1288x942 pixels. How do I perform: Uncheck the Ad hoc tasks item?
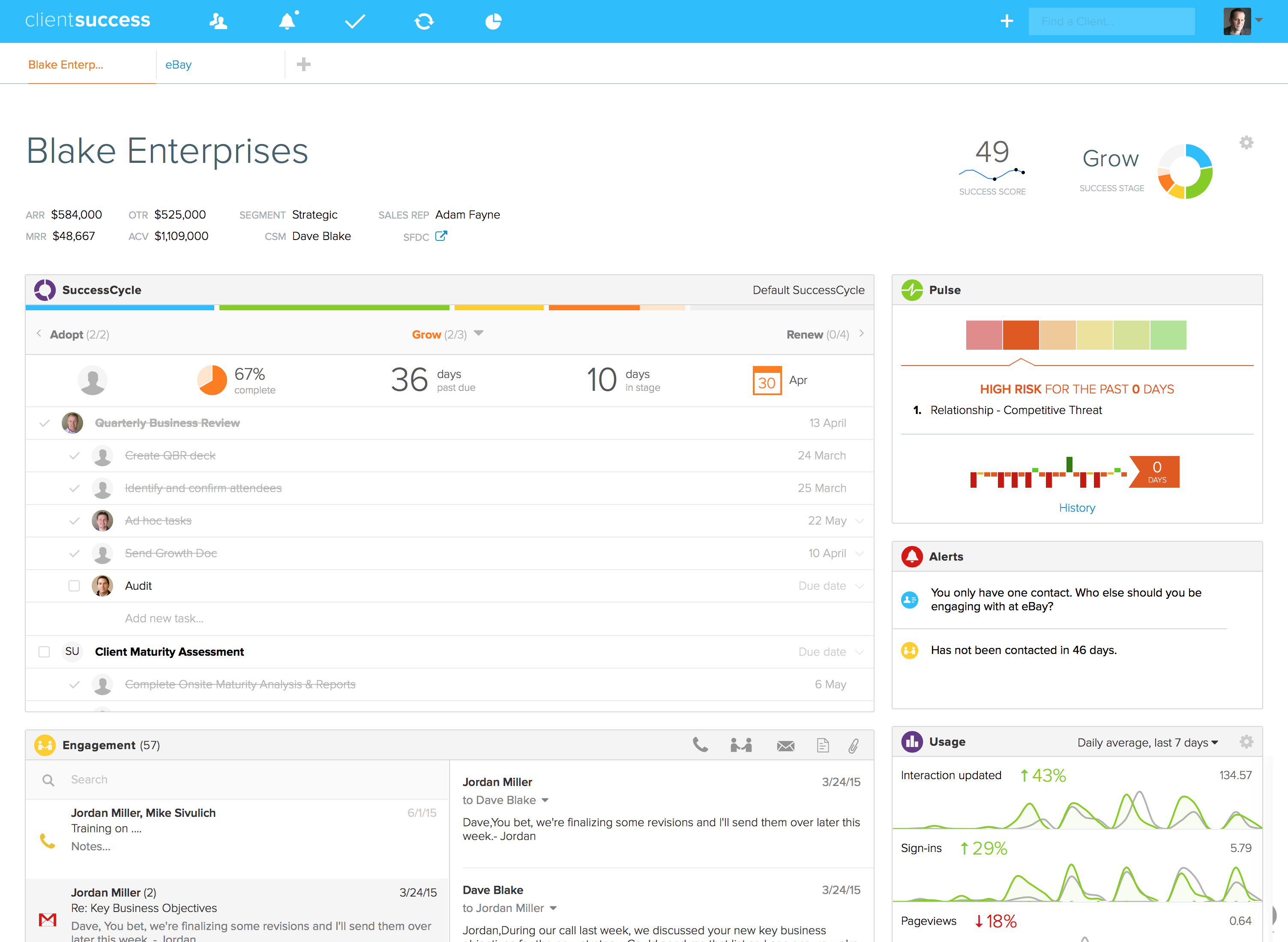pyautogui.click(x=74, y=521)
